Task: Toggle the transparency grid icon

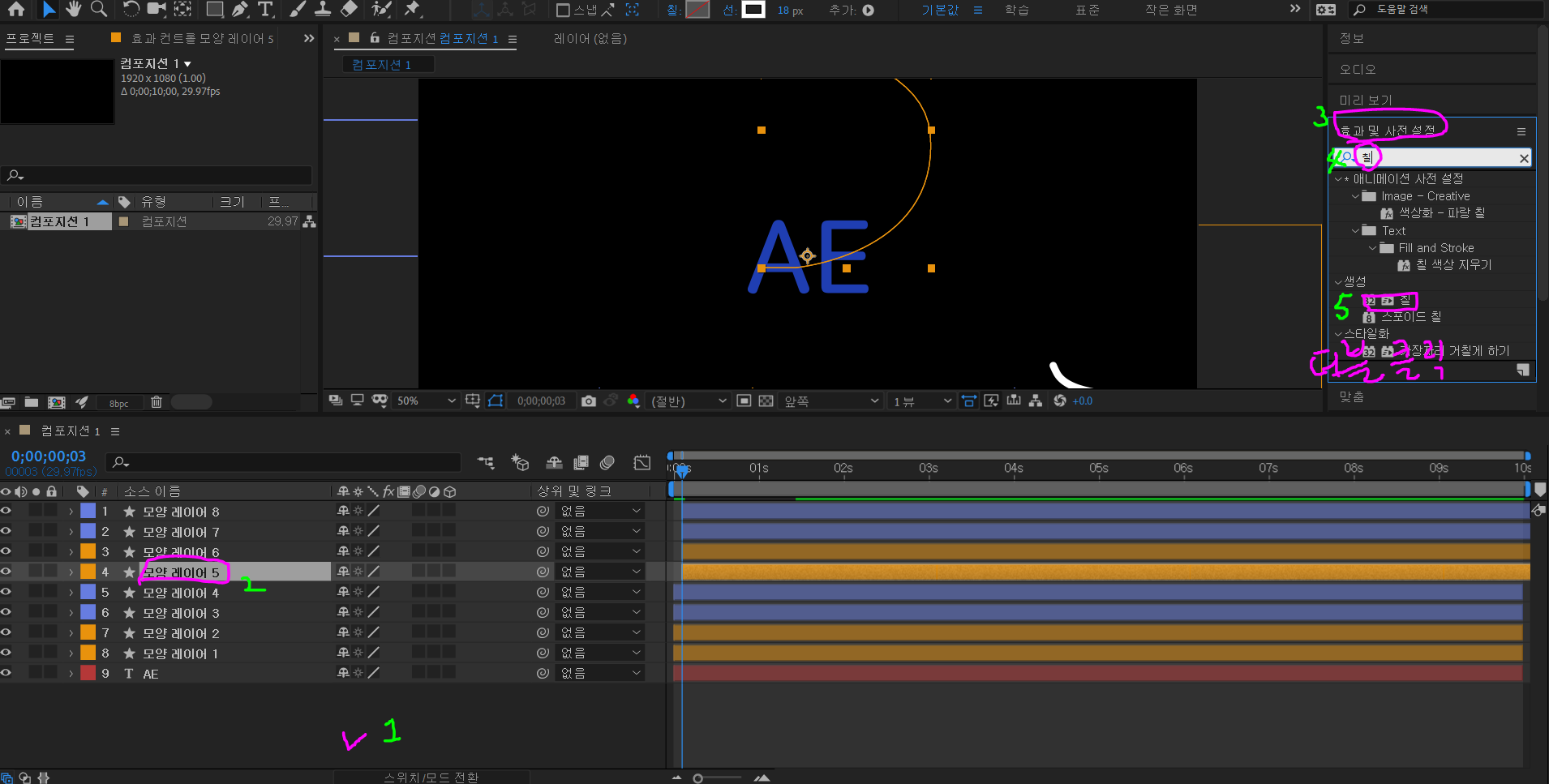Action: point(766,401)
